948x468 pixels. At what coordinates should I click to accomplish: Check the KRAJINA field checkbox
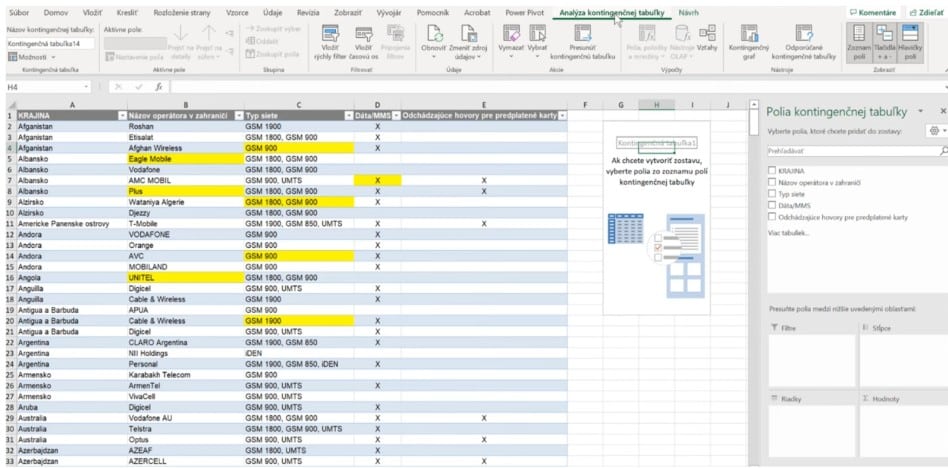(771, 171)
